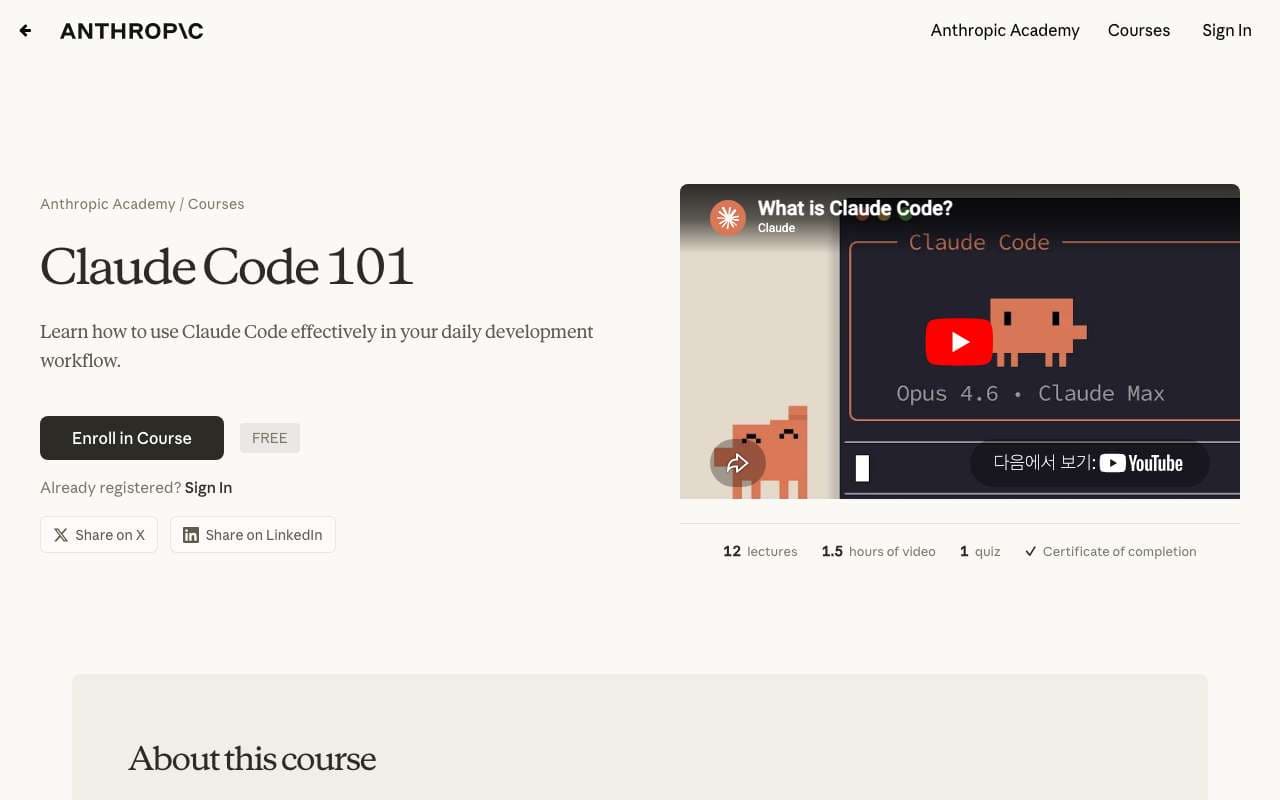Screen dimensions: 1280x800
Task: Click Sign In next to Already registered
Action: point(208,488)
